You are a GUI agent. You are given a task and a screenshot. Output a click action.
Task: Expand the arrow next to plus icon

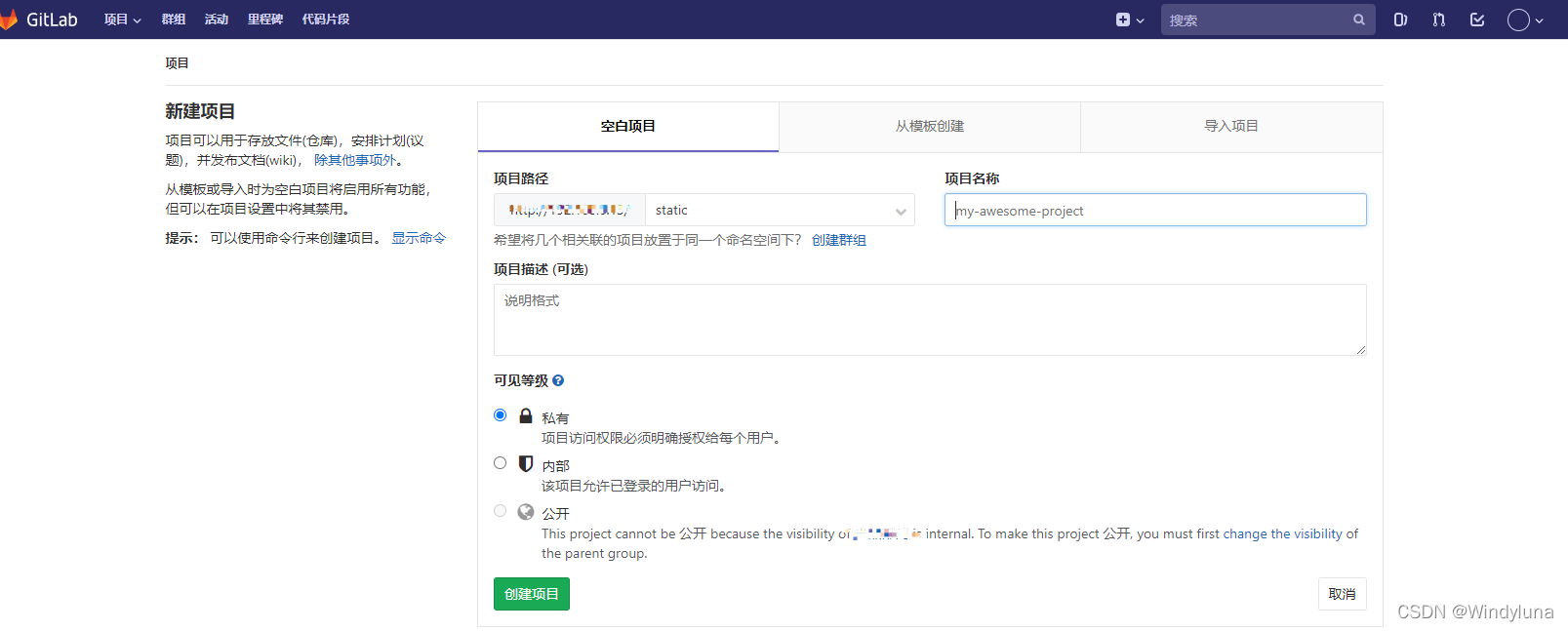[1140, 20]
